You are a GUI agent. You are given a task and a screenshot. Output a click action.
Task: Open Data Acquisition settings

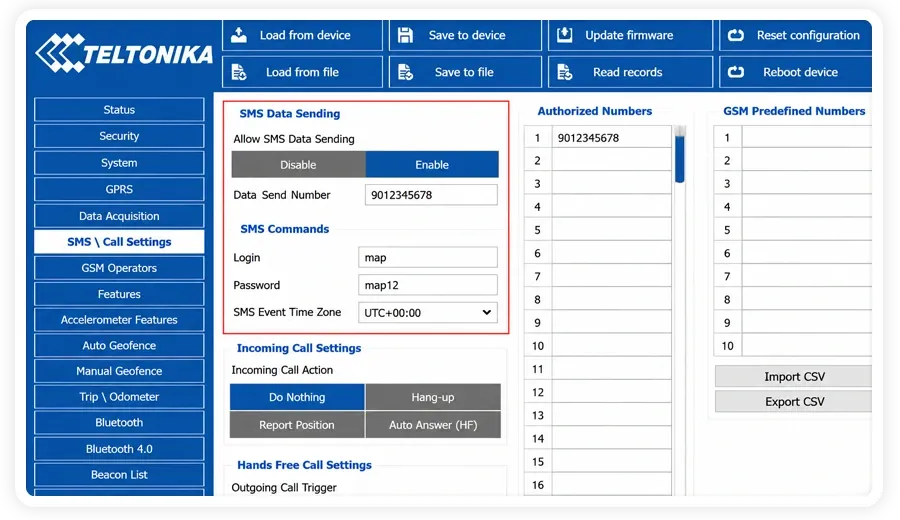pyautogui.click(x=119, y=216)
